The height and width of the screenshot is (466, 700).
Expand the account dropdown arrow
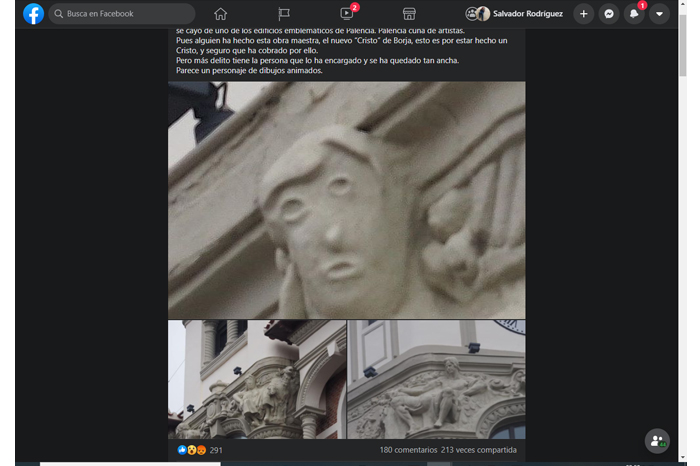(659, 14)
